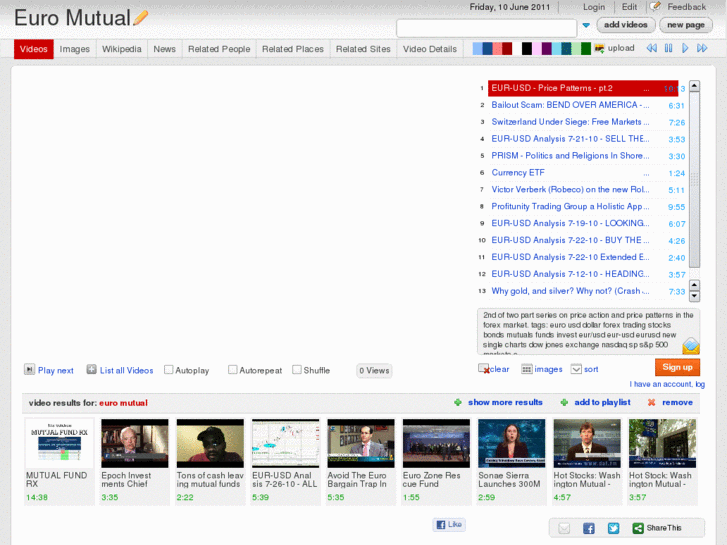Viewport: 727px width, 545px height.
Task: Toggle the Autorepeat checkbox
Action: click(x=233, y=370)
